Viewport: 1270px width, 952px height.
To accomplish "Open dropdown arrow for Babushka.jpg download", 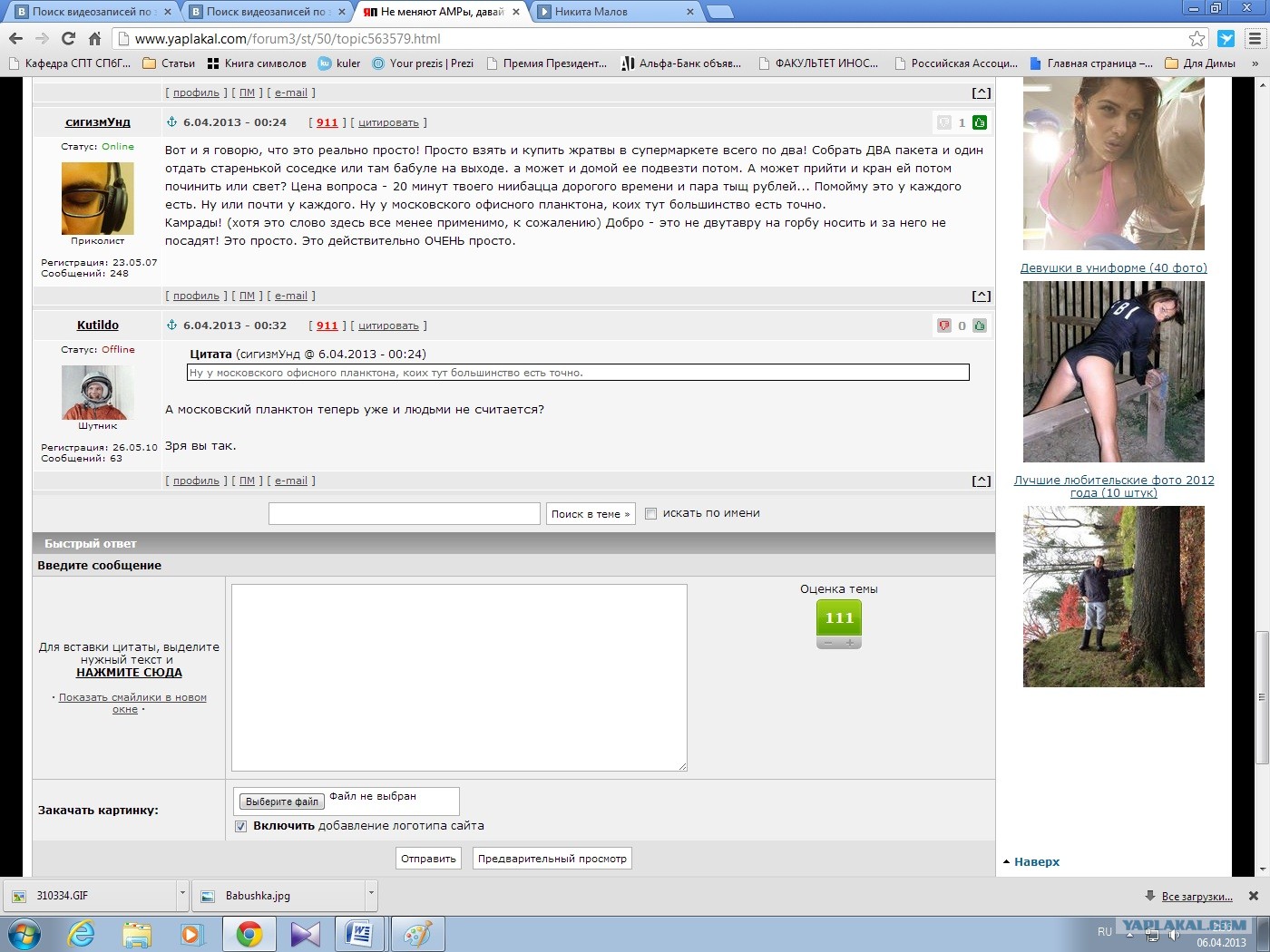I will [x=370, y=895].
